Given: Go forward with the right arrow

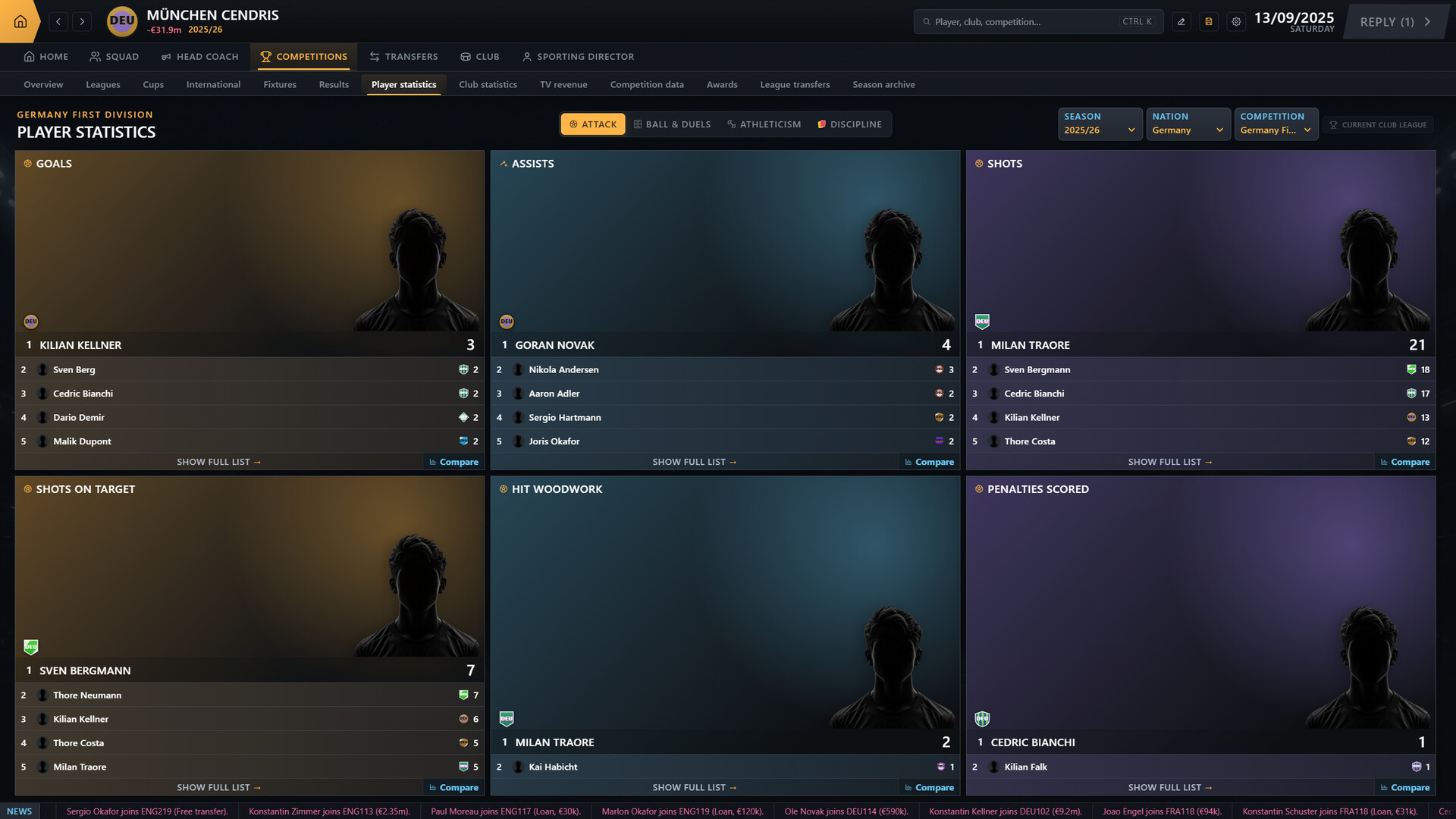Looking at the screenshot, I should point(82,21).
